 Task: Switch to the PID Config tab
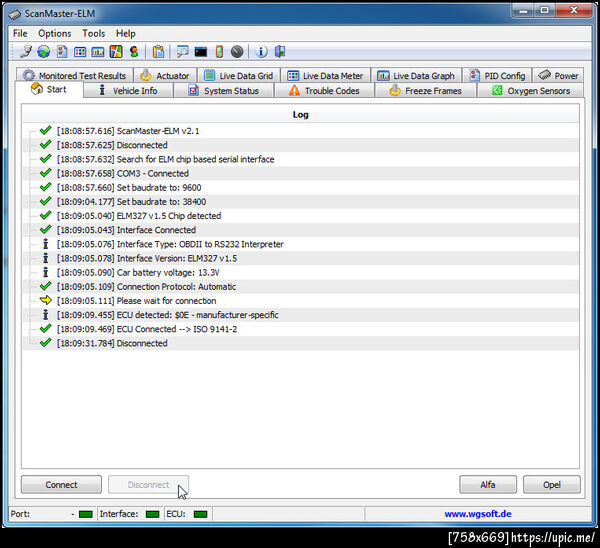tap(497, 75)
